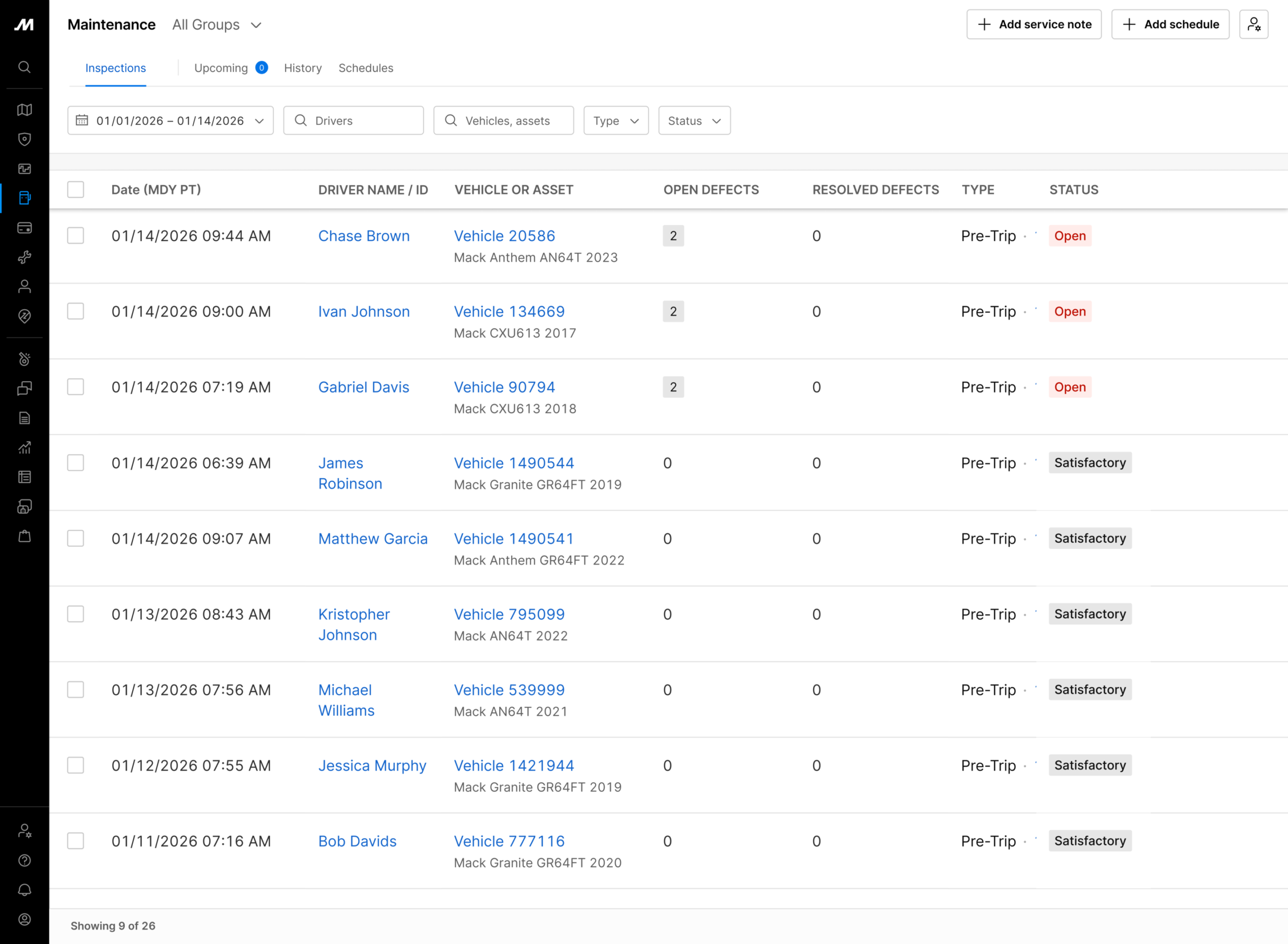Open the help question mark icon
Viewport: 1288px width, 944px height.
(x=24, y=860)
